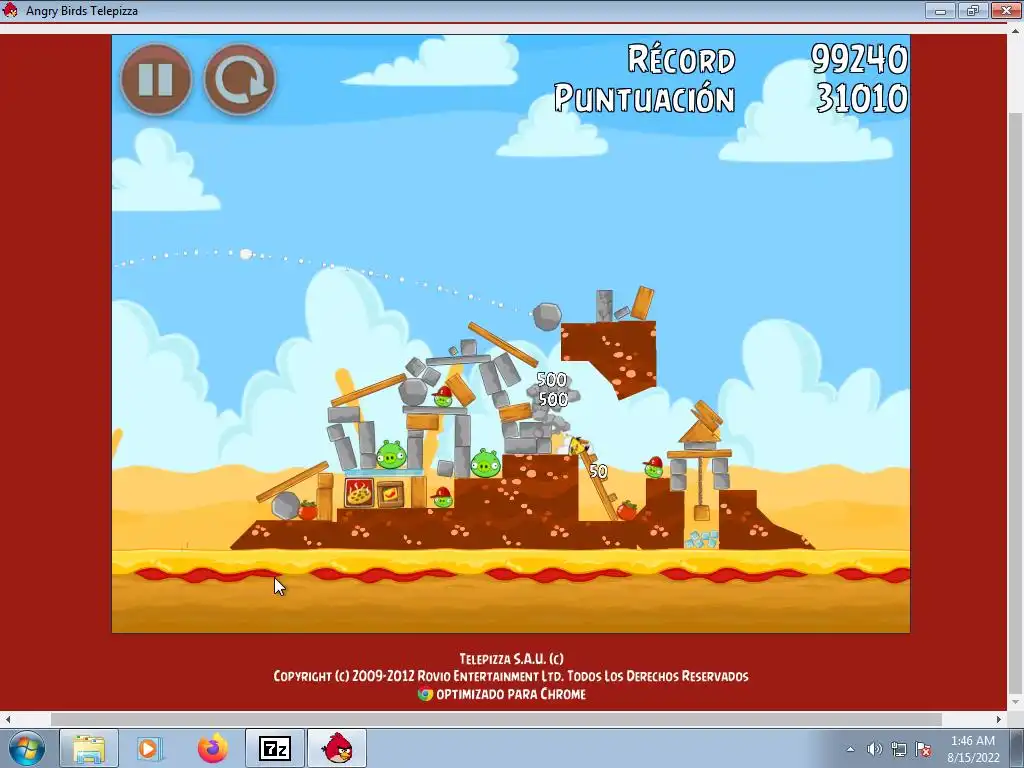Image resolution: width=1024 pixels, height=768 pixels.
Task: Pause the game with the pause button
Action: 156,80
